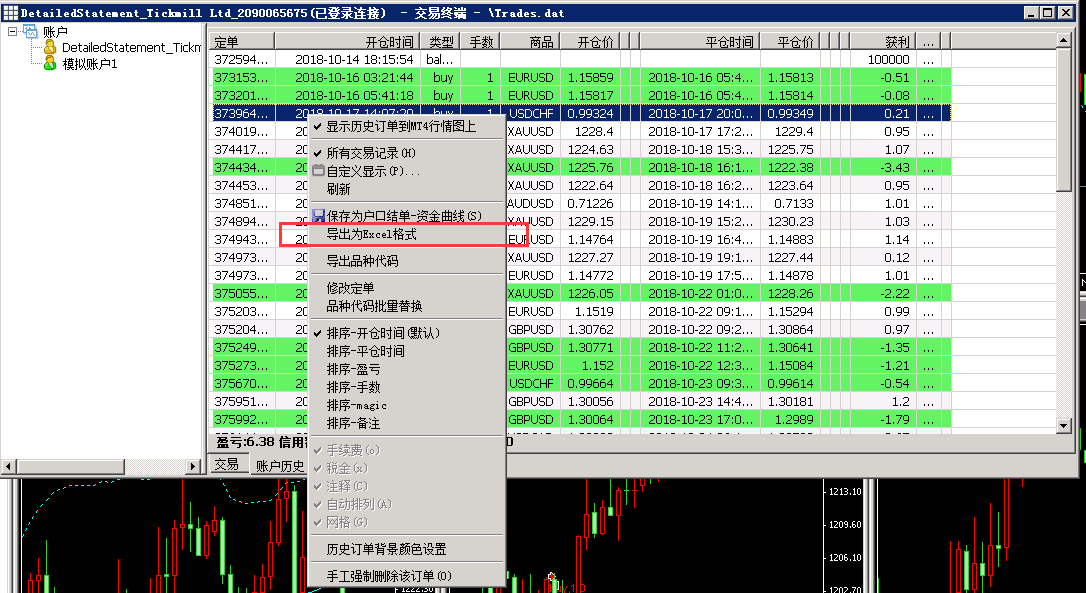Select 排序-开仓时间 (默认) sort option

382,333
